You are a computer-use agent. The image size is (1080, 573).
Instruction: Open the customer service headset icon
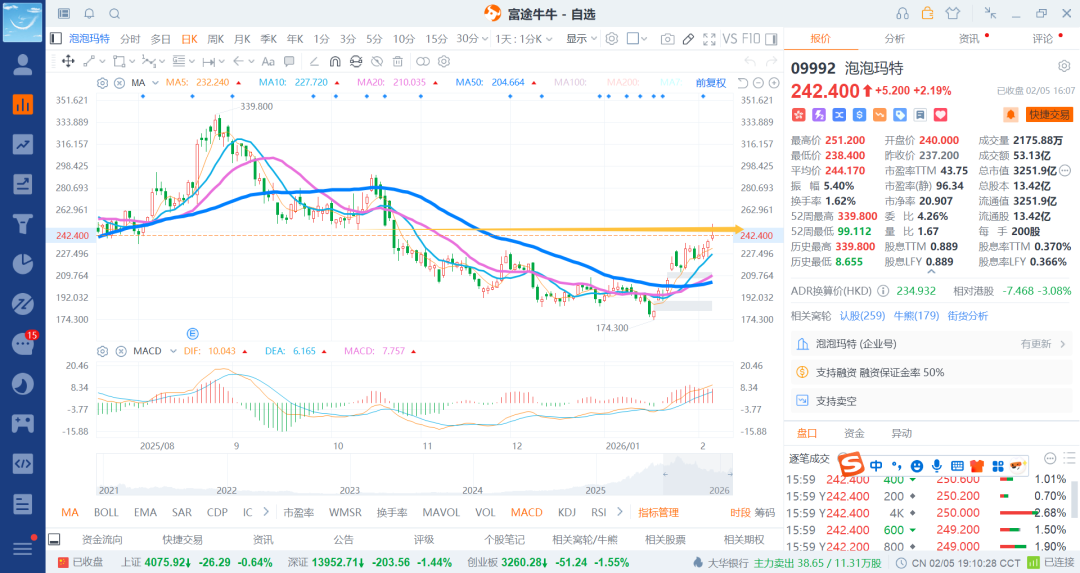pos(903,13)
